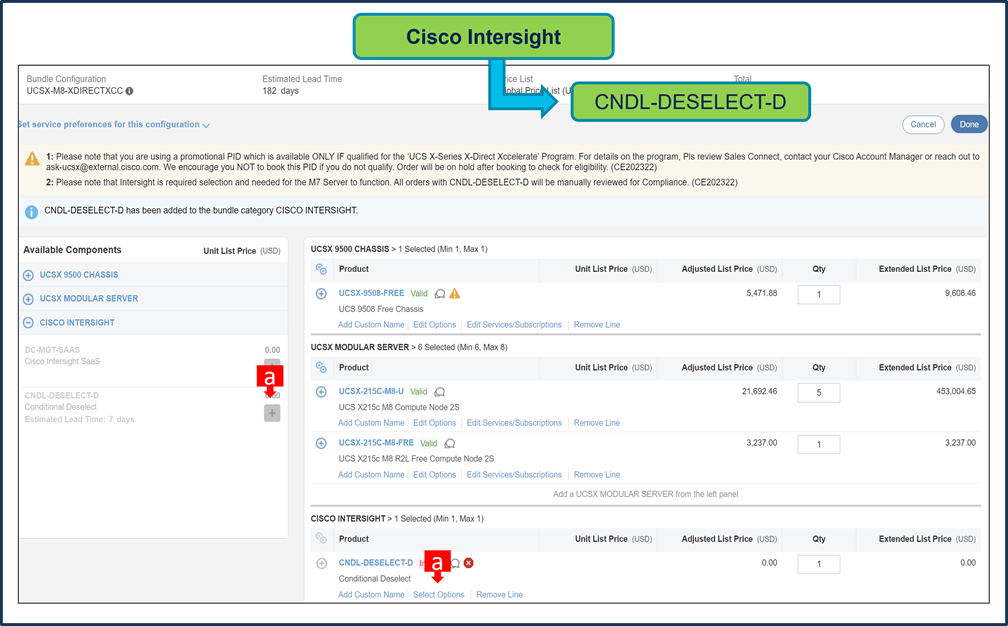This screenshot has width=1008, height=626.
Task: Click the CNDL-DESELECT-D quantity field
Action: click(x=818, y=564)
